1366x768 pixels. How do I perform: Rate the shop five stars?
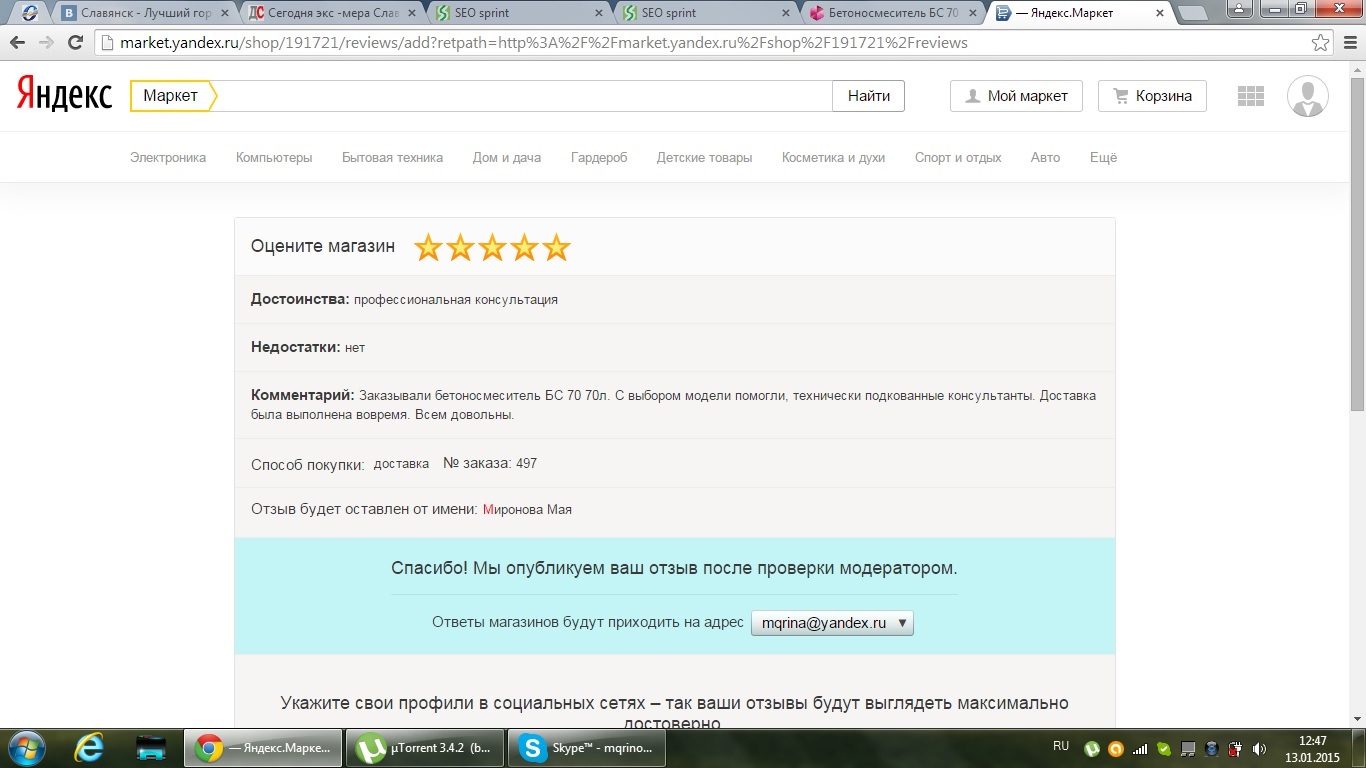coord(556,247)
